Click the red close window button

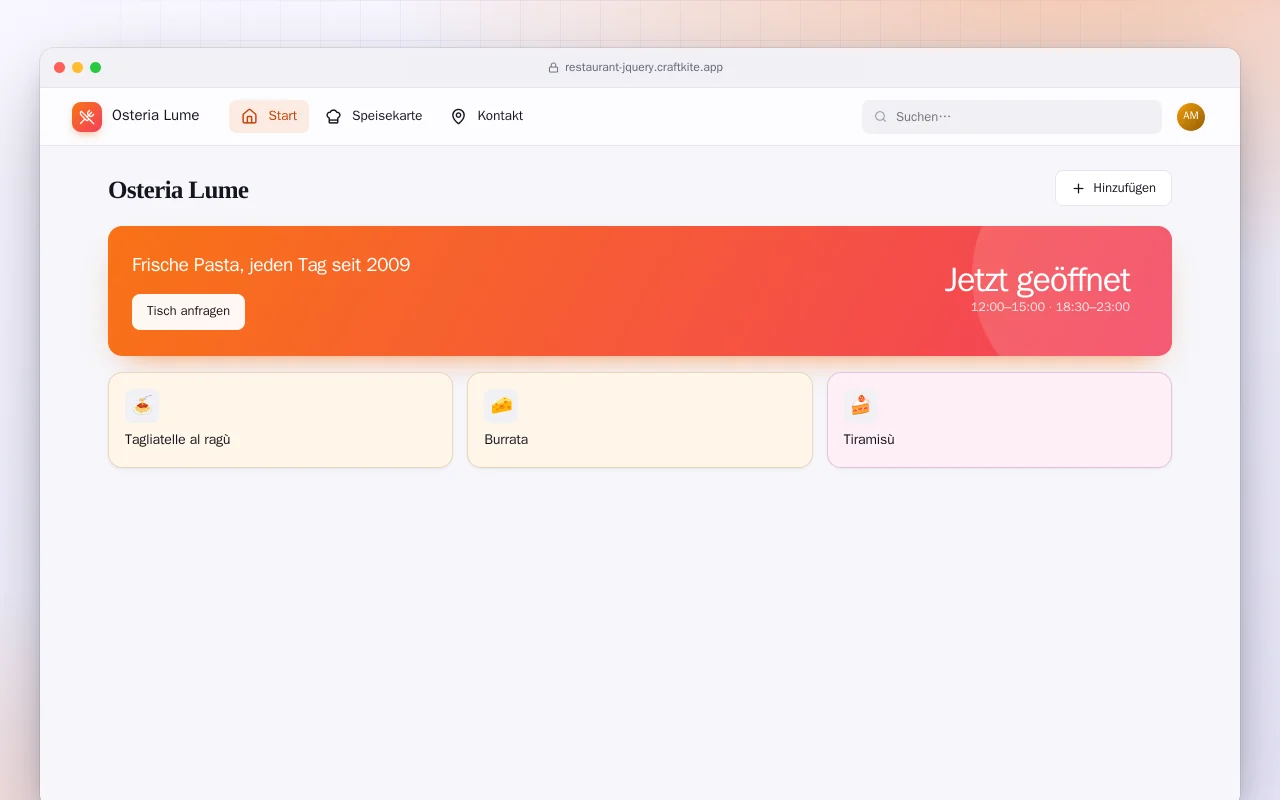coord(59,68)
